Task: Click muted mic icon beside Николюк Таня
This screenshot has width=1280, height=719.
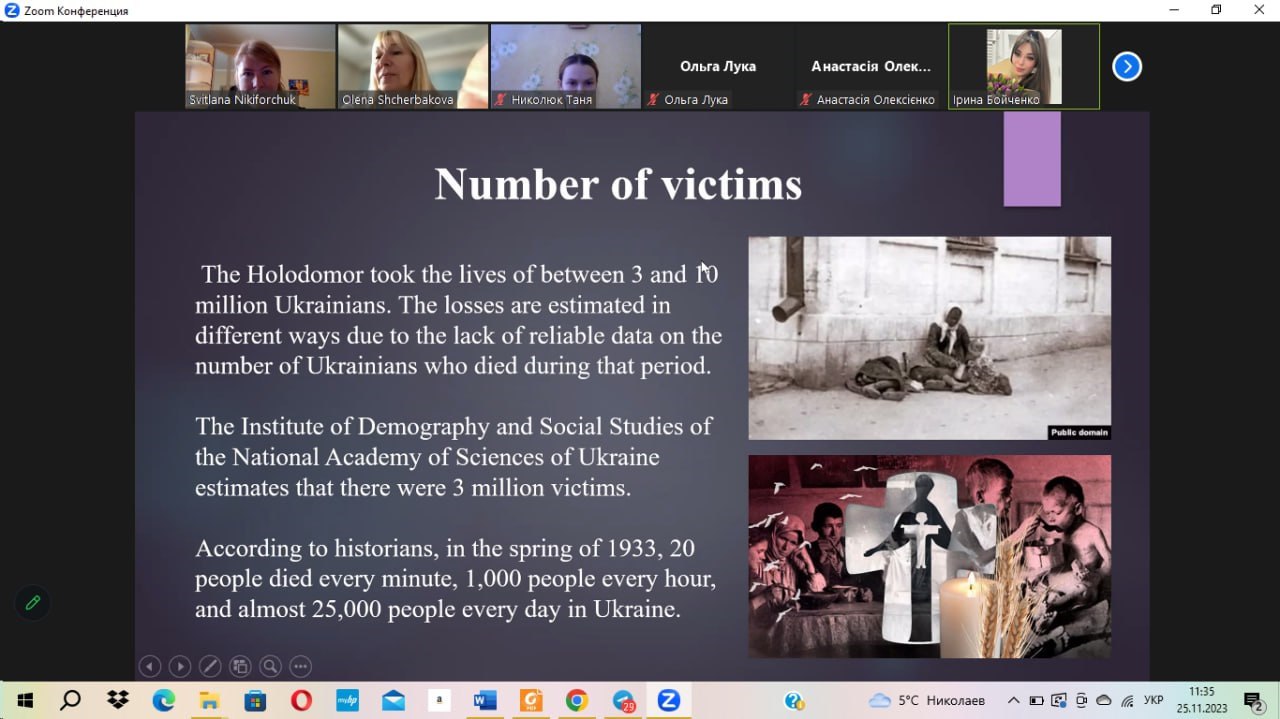Action: tap(501, 100)
